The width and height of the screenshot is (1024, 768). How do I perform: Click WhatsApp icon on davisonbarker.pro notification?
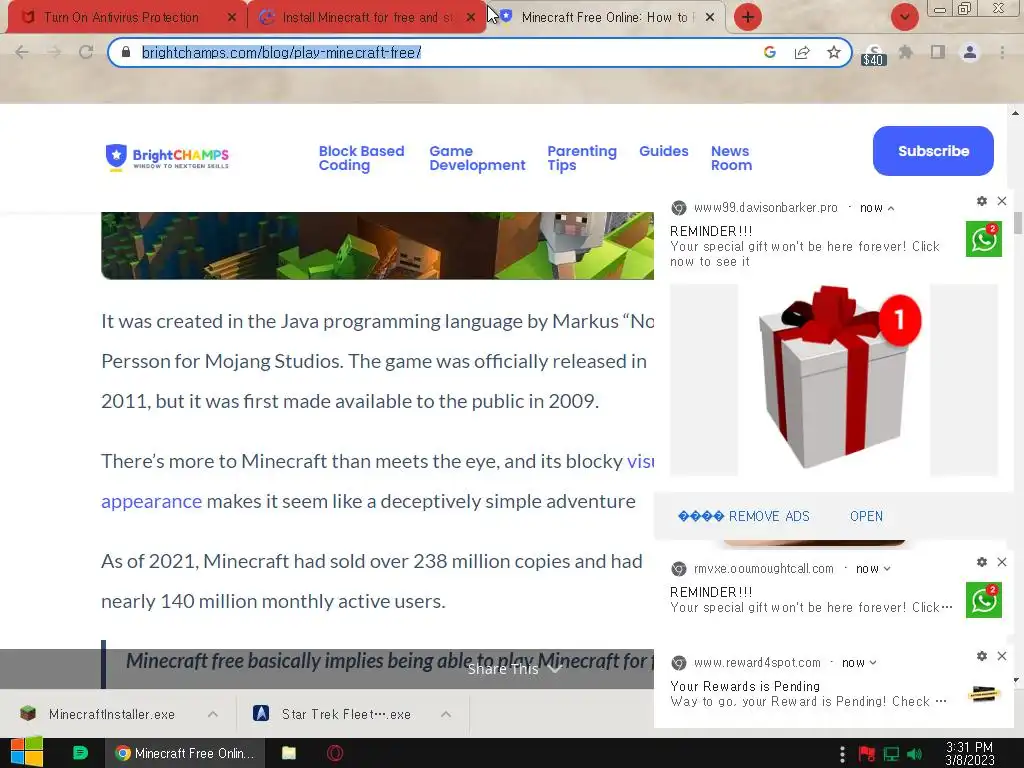pos(984,239)
